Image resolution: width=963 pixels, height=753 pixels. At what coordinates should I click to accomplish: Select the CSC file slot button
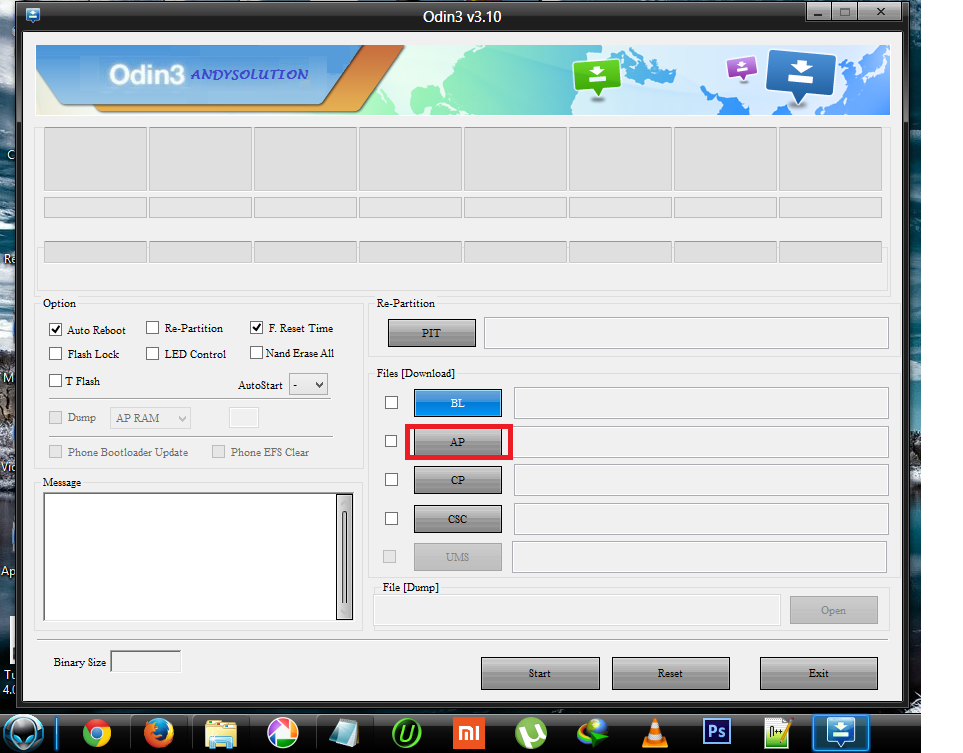[457, 518]
